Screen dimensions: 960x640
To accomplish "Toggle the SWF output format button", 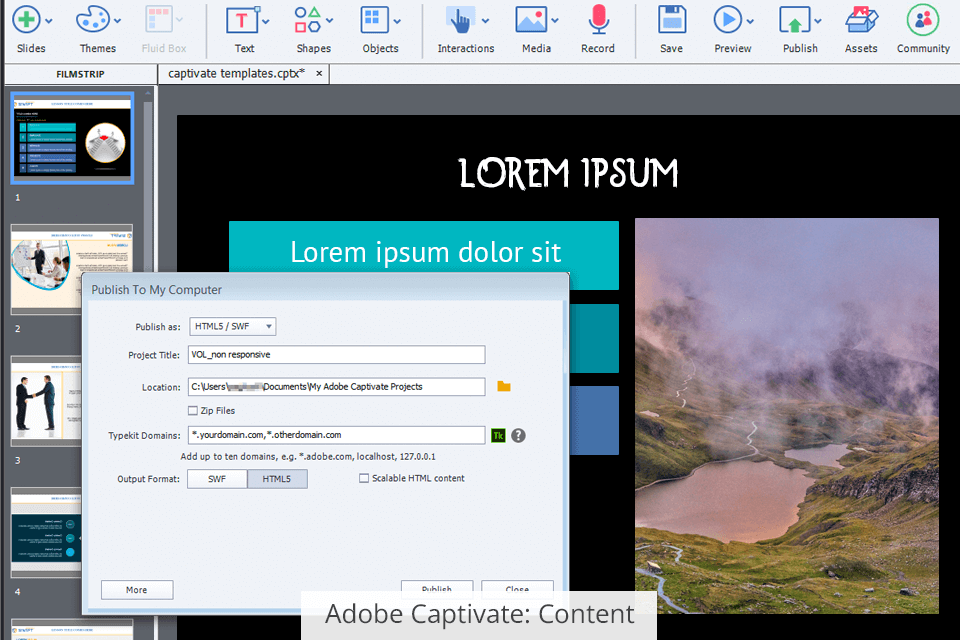I will click(x=217, y=479).
